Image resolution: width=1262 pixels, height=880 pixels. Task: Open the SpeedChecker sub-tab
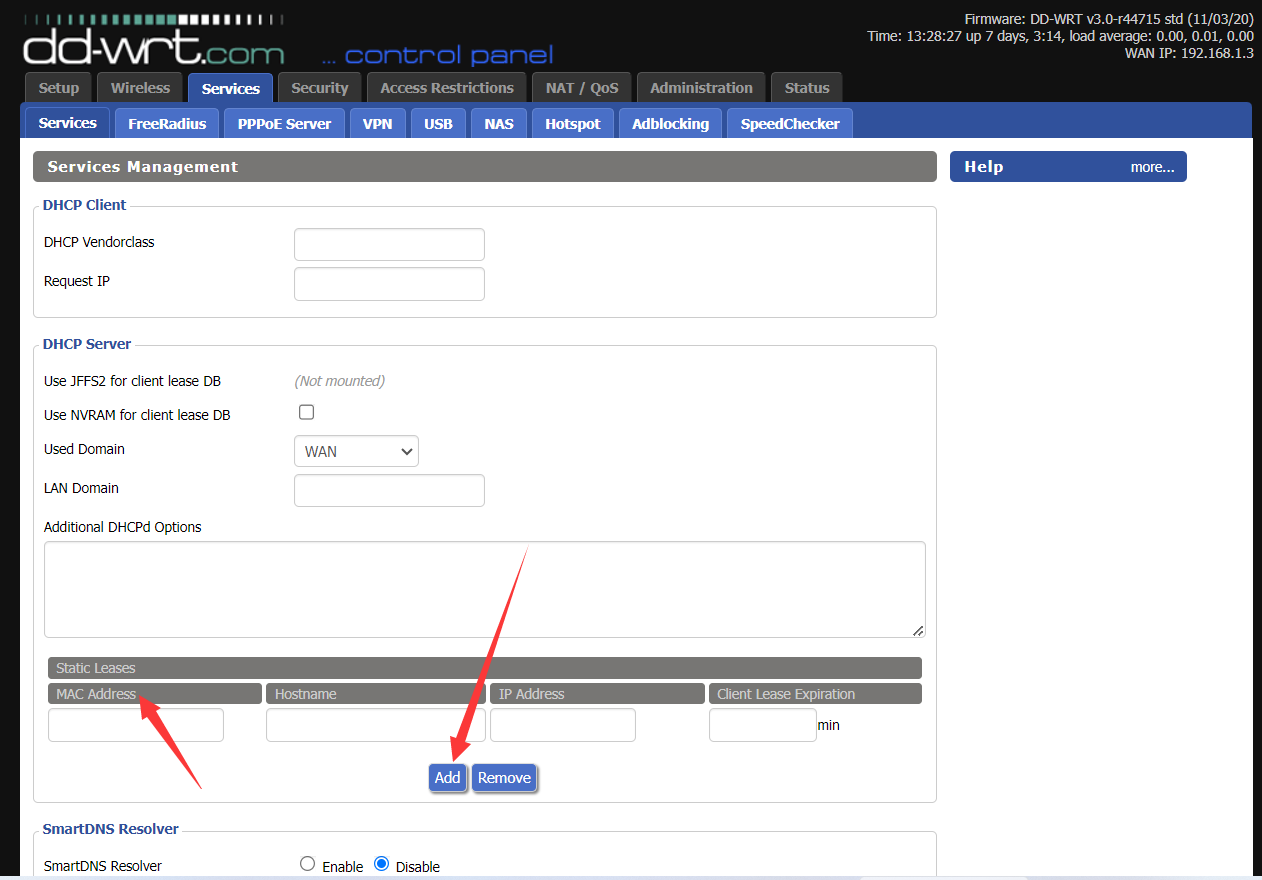pyautogui.click(x=789, y=124)
